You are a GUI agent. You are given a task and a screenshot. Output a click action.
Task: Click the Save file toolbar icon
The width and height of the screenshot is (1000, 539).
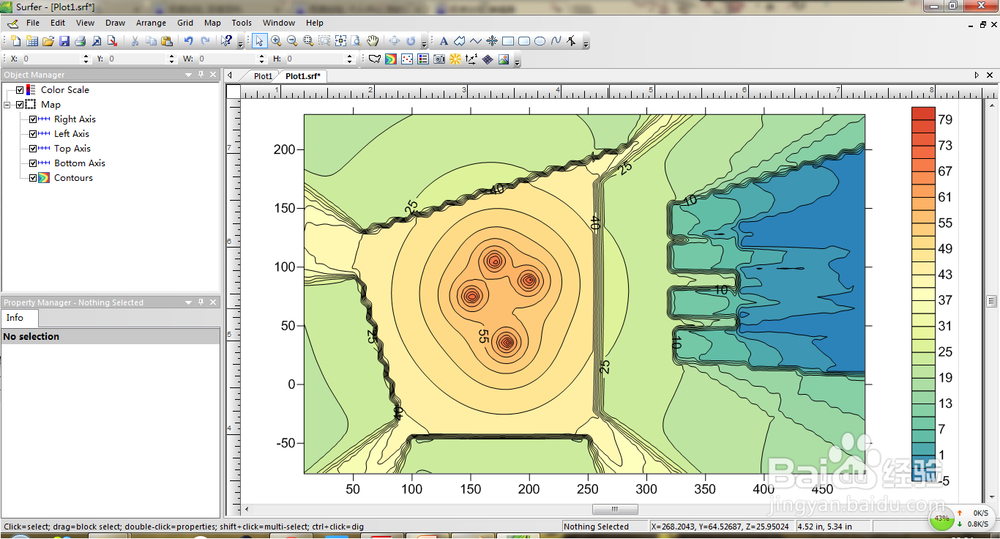coord(65,41)
